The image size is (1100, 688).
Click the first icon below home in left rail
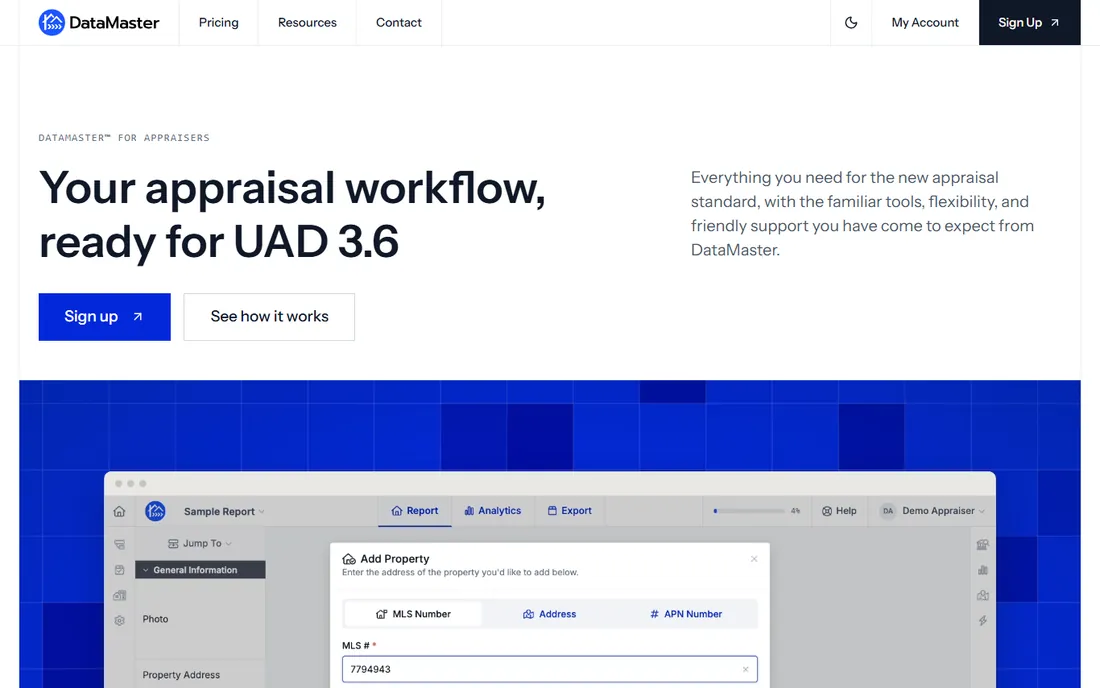(119, 544)
